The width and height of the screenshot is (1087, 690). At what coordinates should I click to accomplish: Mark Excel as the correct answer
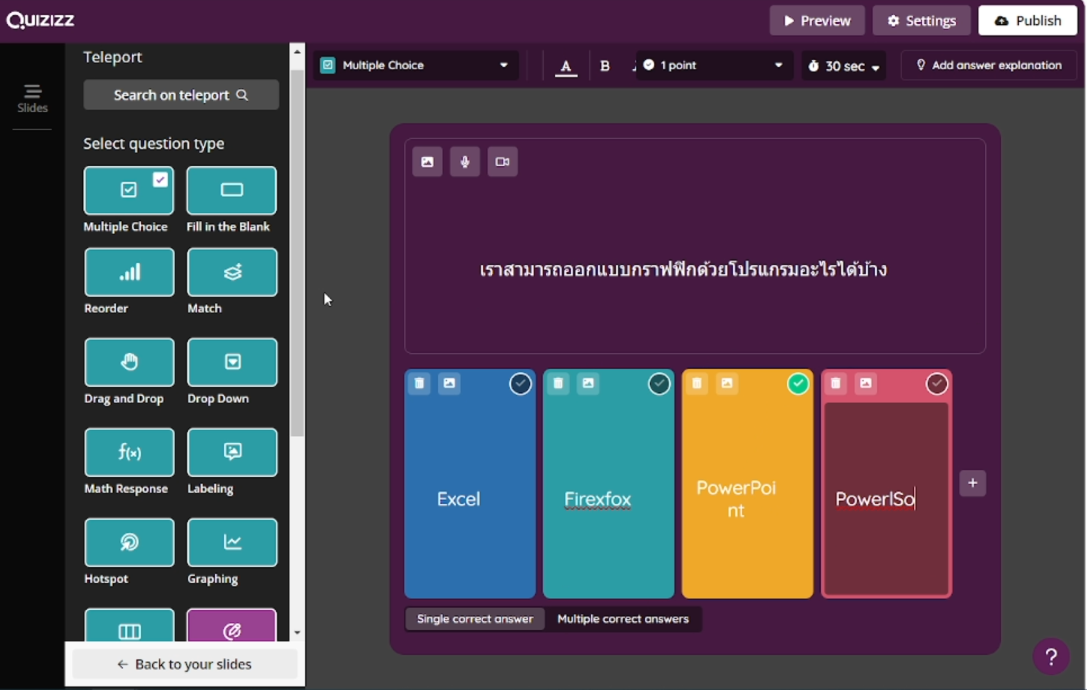[x=520, y=384]
